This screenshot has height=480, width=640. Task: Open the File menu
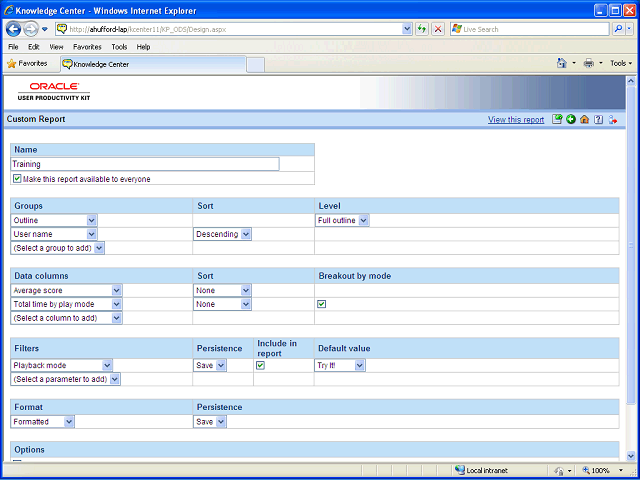coord(13,47)
